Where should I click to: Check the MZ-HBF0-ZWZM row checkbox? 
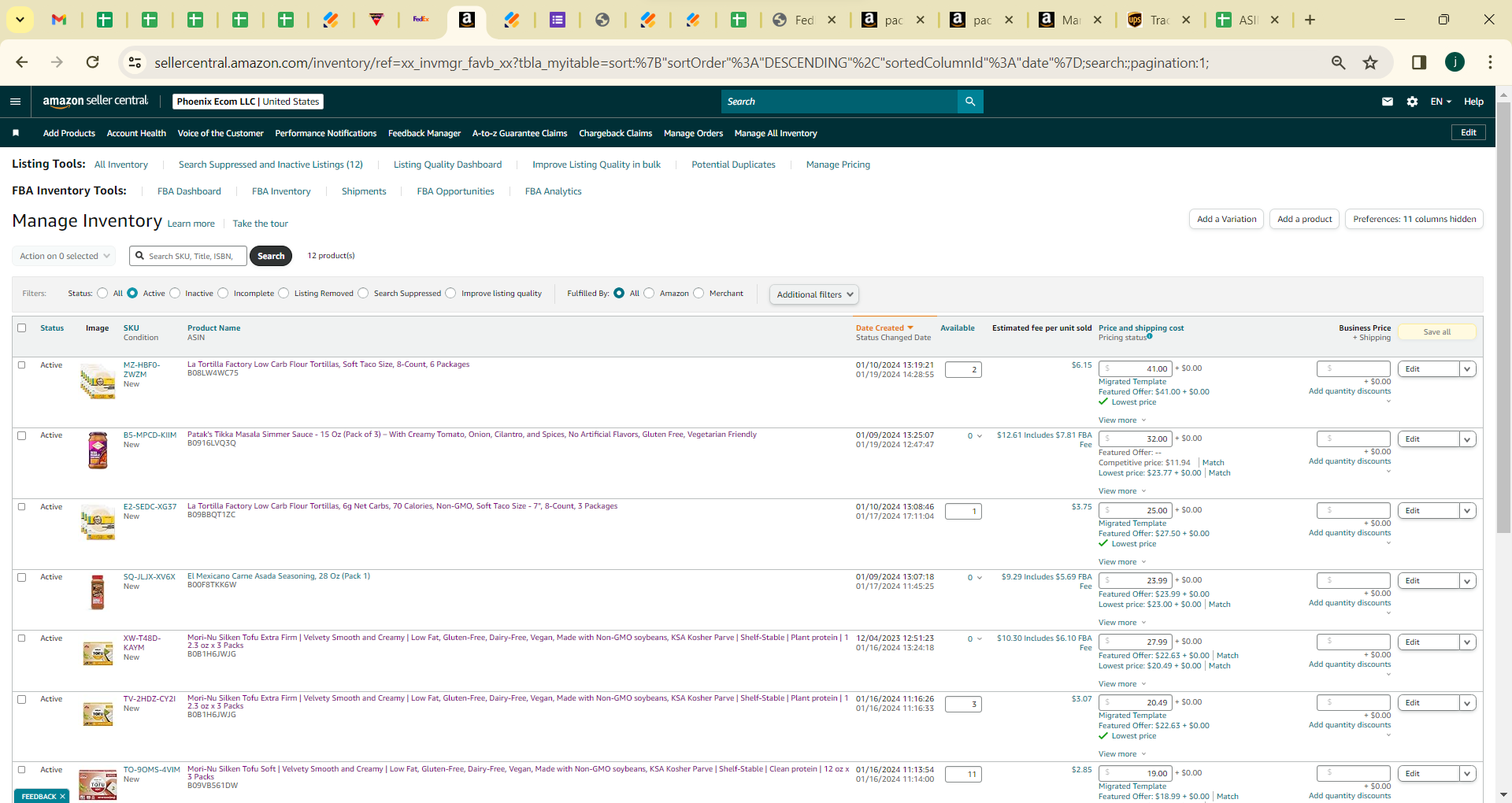[x=22, y=365]
